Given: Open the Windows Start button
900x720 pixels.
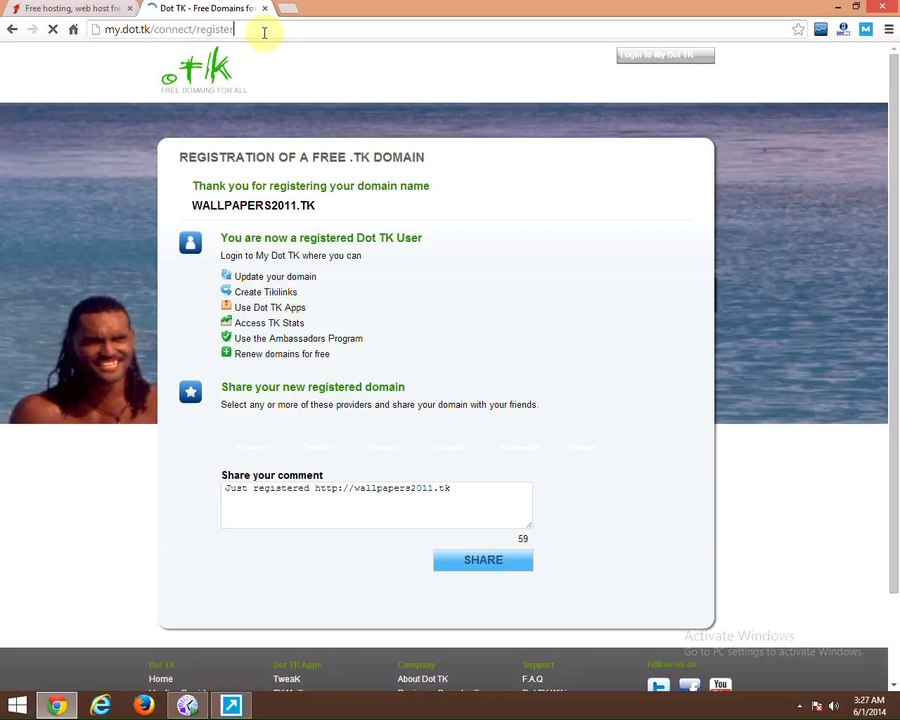Looking at the screenshot, I should click(x=17, y=705).
